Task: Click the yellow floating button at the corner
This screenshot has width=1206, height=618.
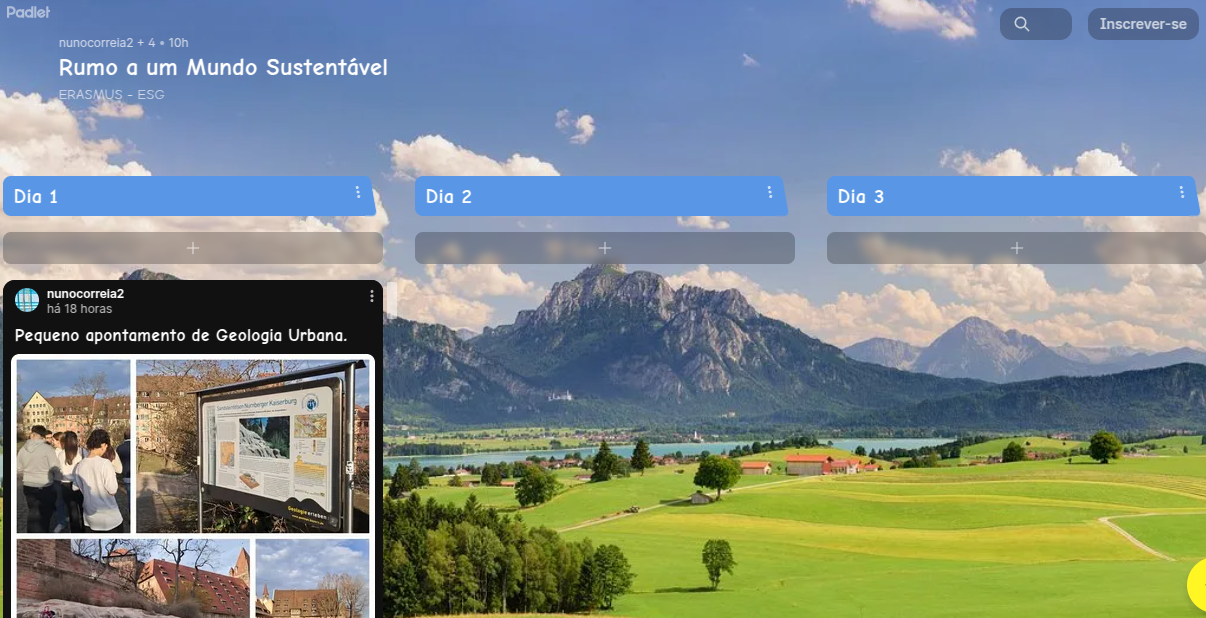Action: (1196, 585)
